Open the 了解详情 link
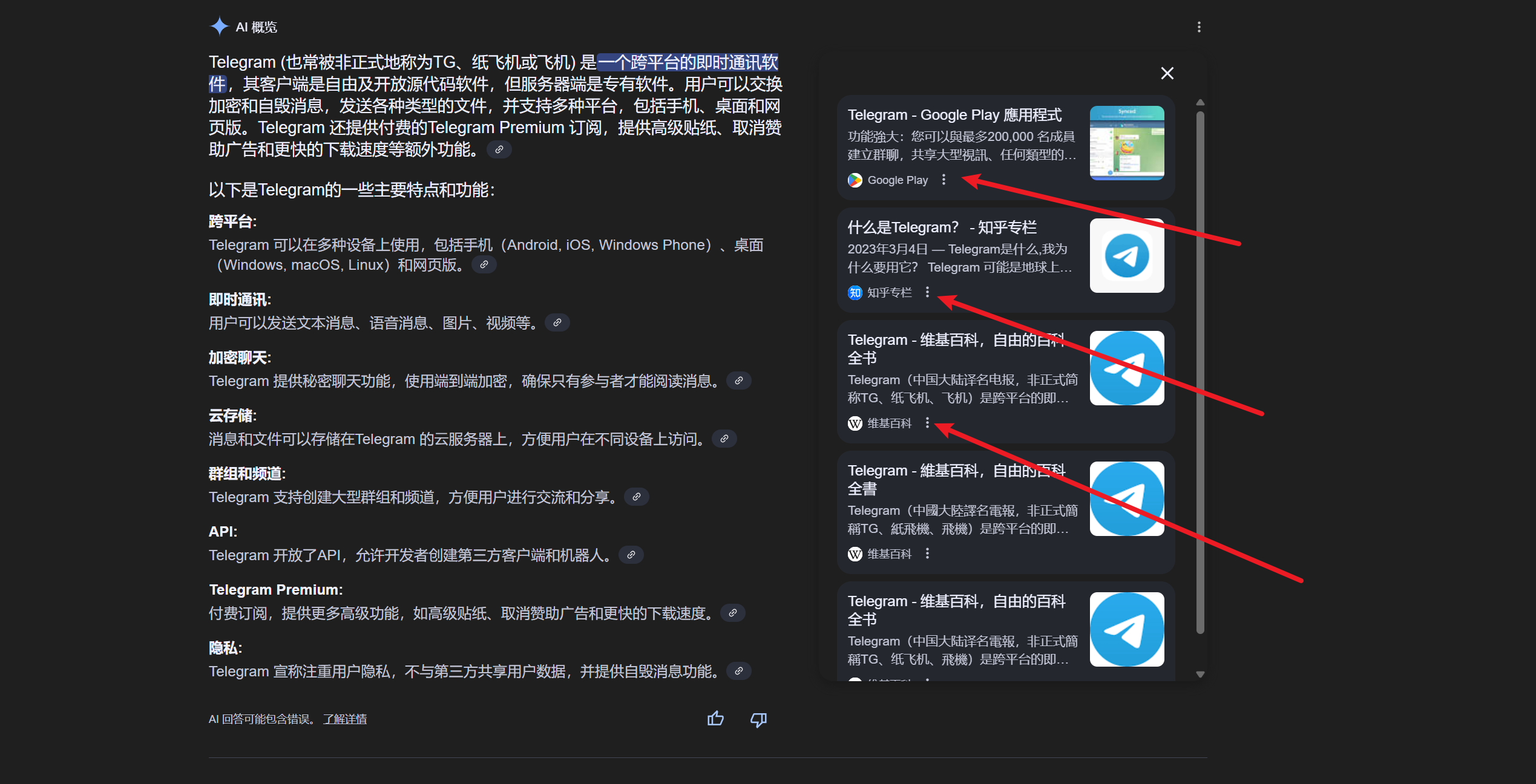 (345, 719)
